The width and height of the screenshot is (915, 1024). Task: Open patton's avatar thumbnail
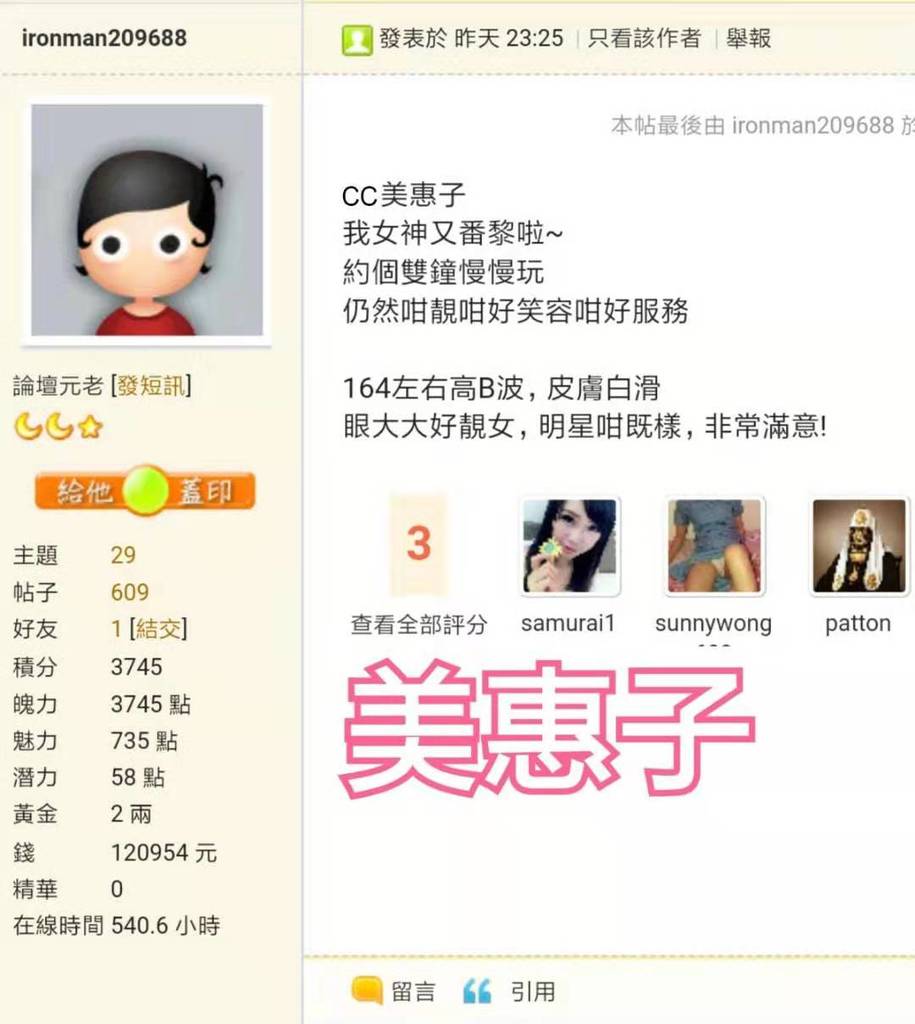[x=859, y=546]
